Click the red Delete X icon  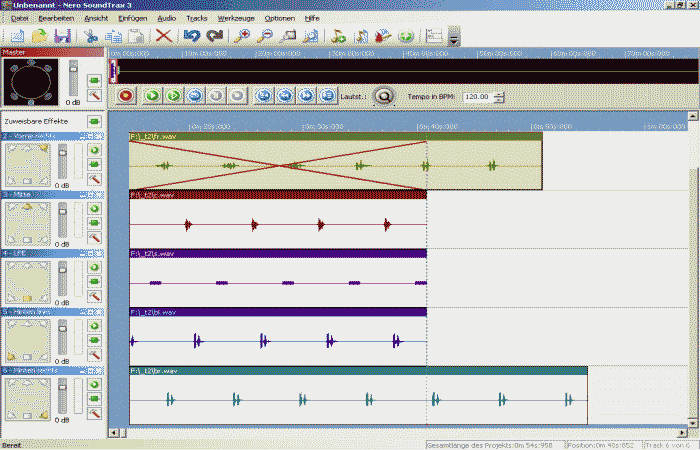[x=163, y=36]
